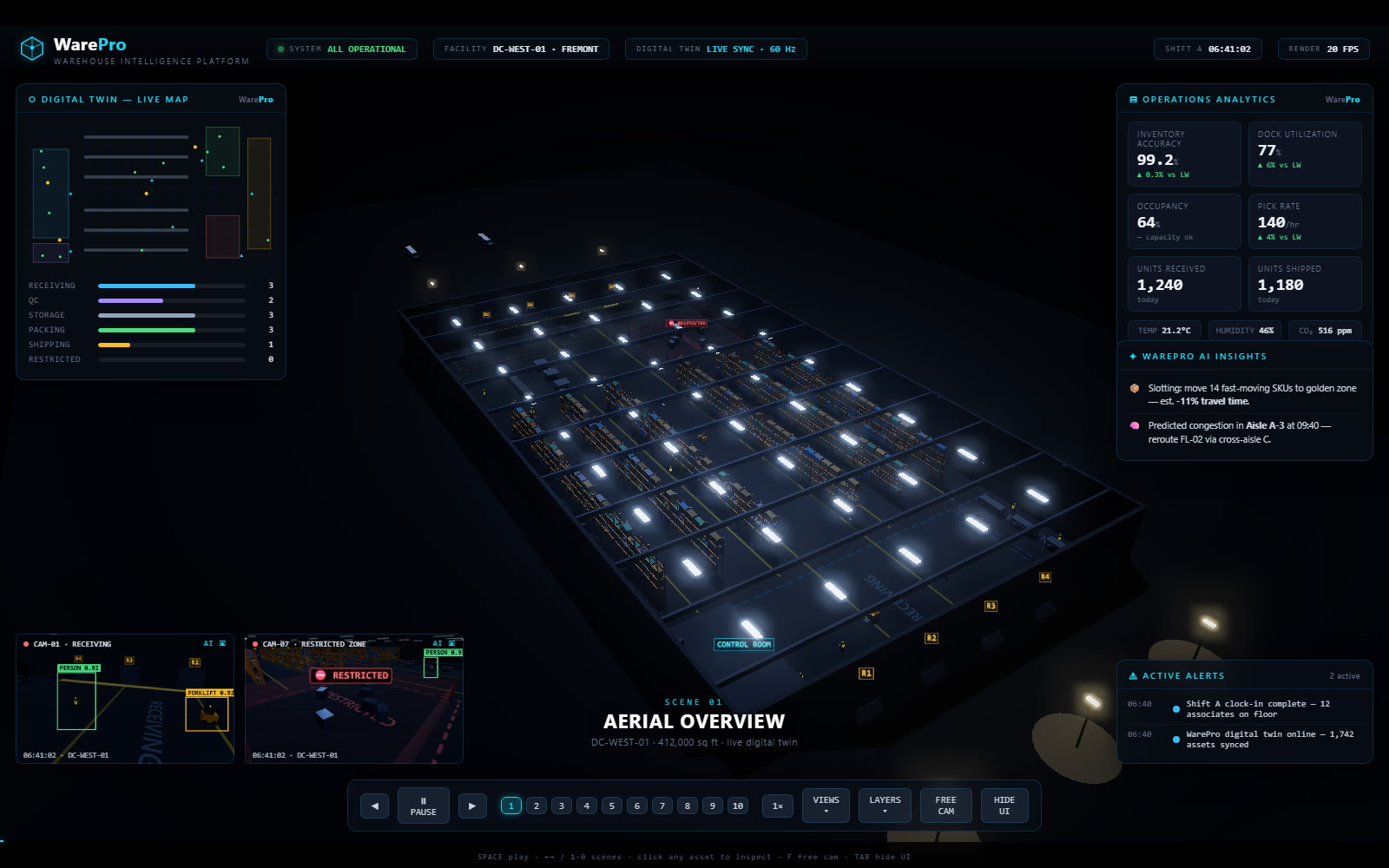The image size is (1389, 868).
Task: Open the Units Received card
Action: tap(1184, 284)
